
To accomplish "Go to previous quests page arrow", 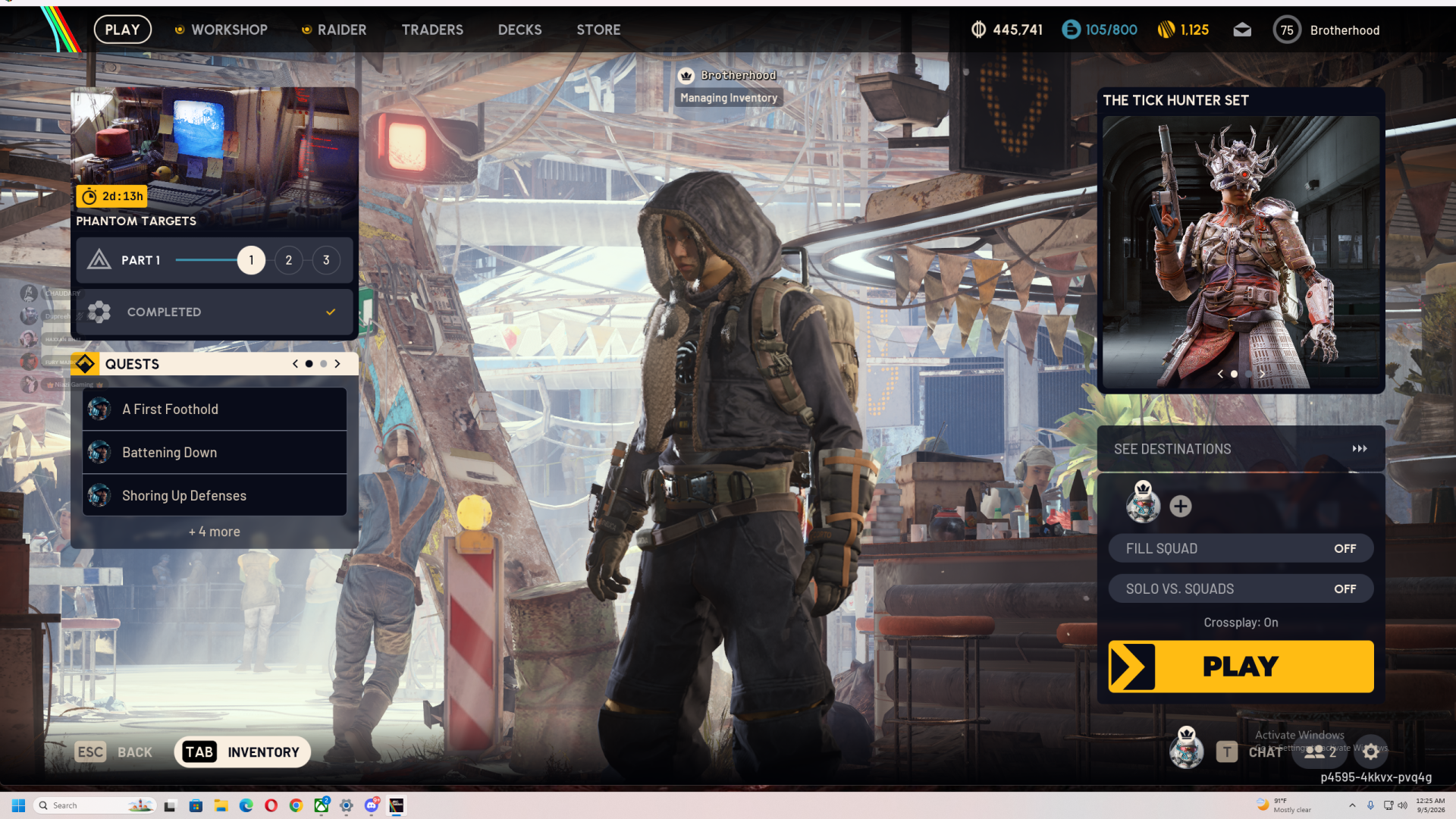I will tap(295, 364).
